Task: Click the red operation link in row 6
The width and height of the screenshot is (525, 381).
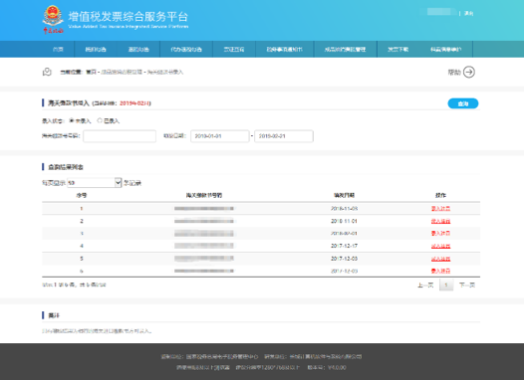Action: click(440, 271)
